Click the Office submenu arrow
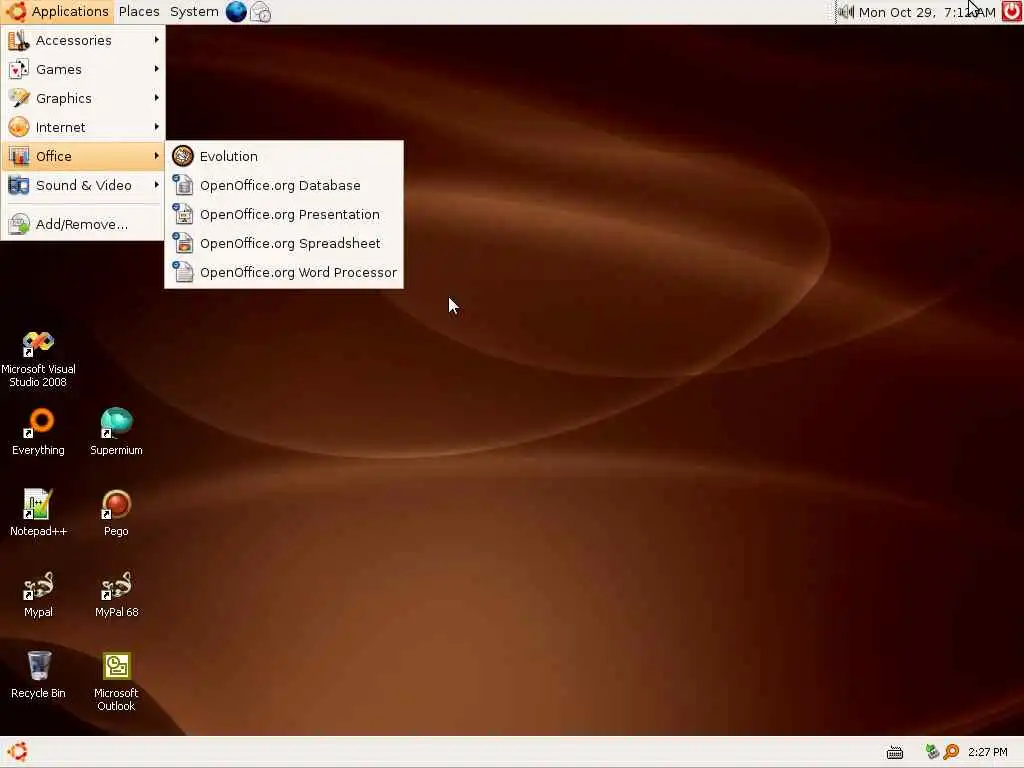1024x768 pixels. pos(157,155)
